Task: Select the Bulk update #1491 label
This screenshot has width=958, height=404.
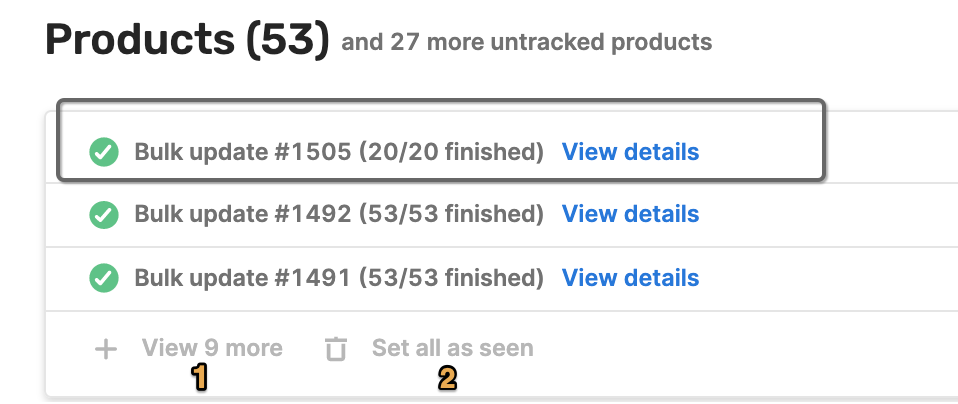Action: [243, 278]
